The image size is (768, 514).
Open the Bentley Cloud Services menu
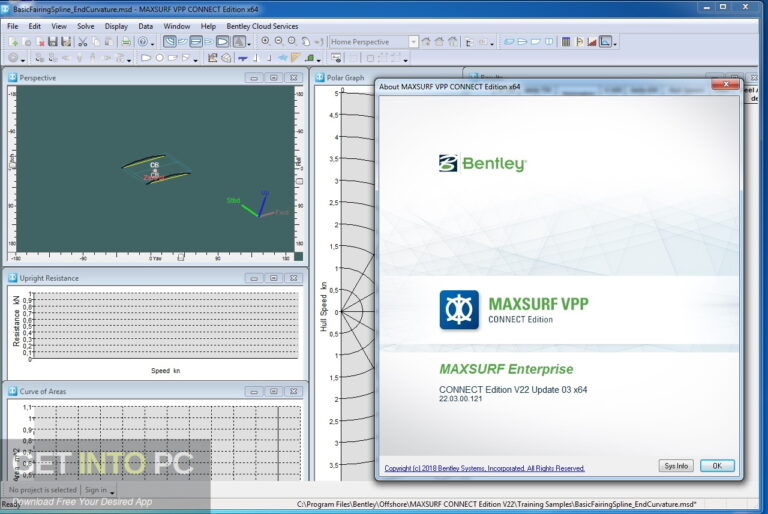click(262, 26)
